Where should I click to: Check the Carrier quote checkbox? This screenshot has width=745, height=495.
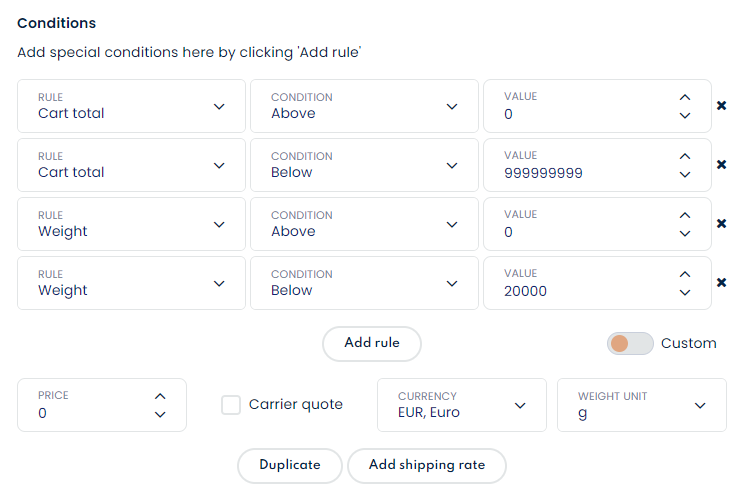pyautogui.click(x=231, y=405)
